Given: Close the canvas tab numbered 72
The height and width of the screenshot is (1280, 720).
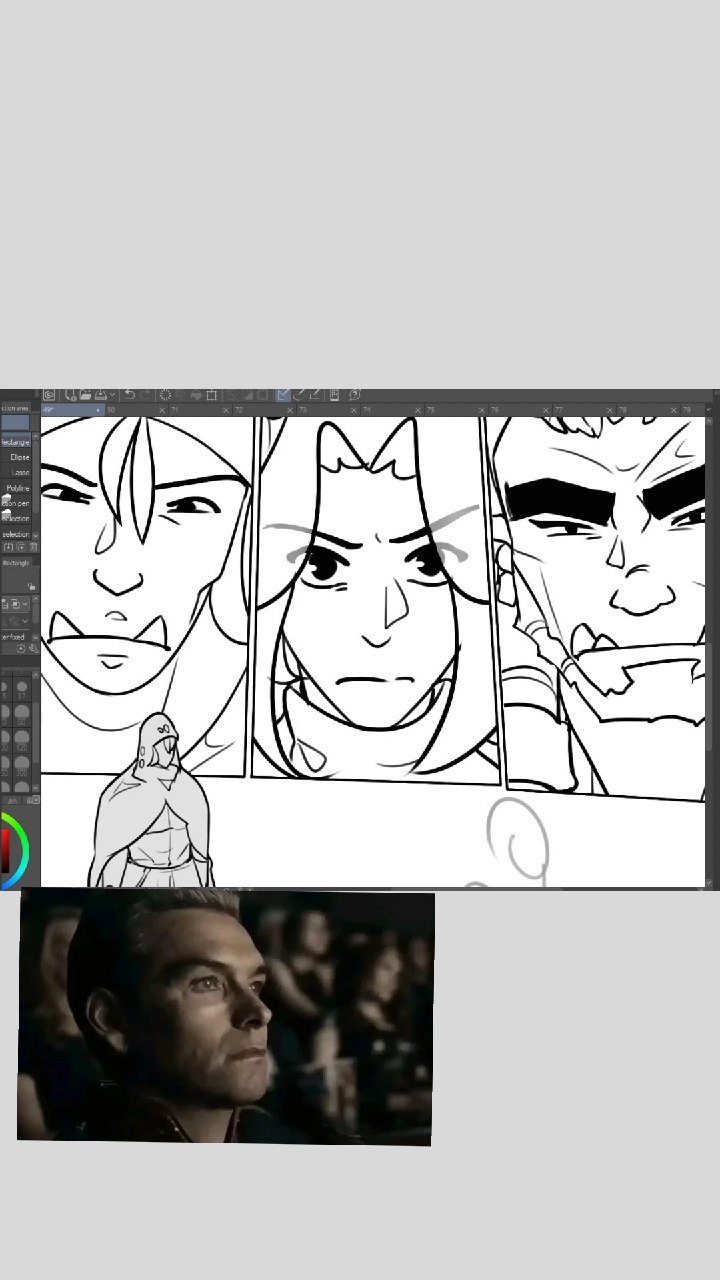Looking at the screenshot, I should pyautogui.click(x=290, y=410).
